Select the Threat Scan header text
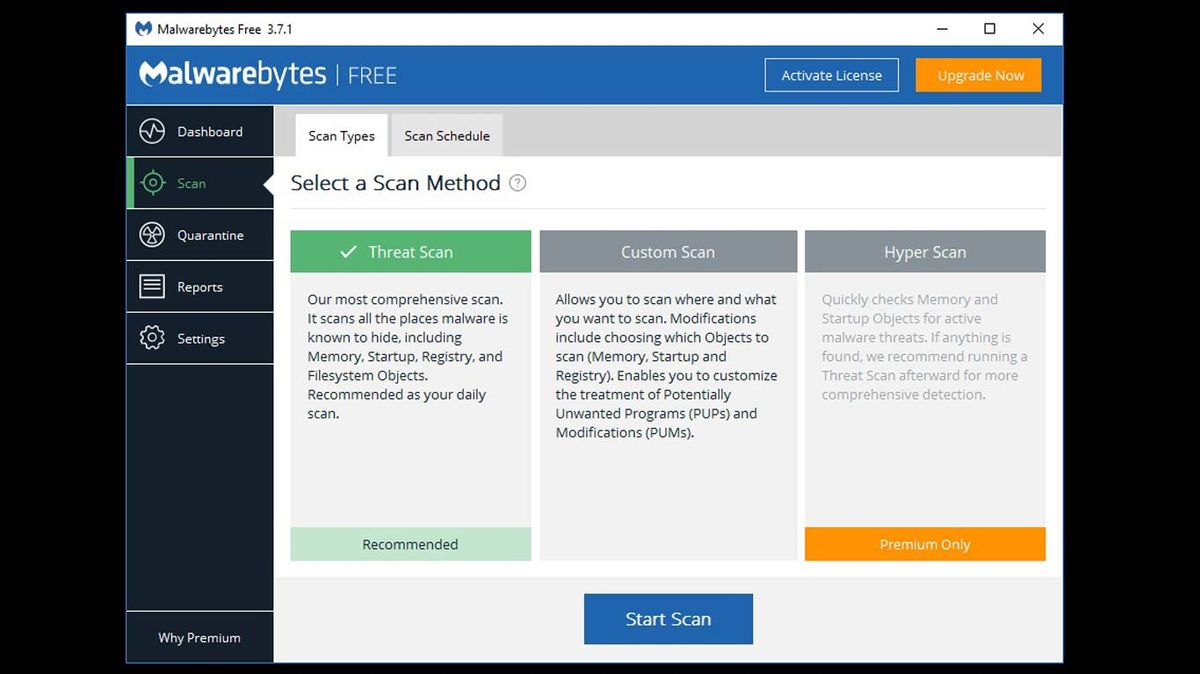1200x674 pixels. (x=410, y=252)
